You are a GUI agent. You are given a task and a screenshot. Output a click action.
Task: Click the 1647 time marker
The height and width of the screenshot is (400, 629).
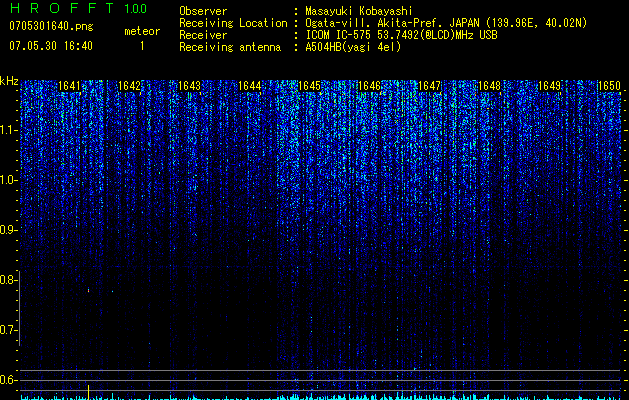pyautogui.click(x=429, y=86)
